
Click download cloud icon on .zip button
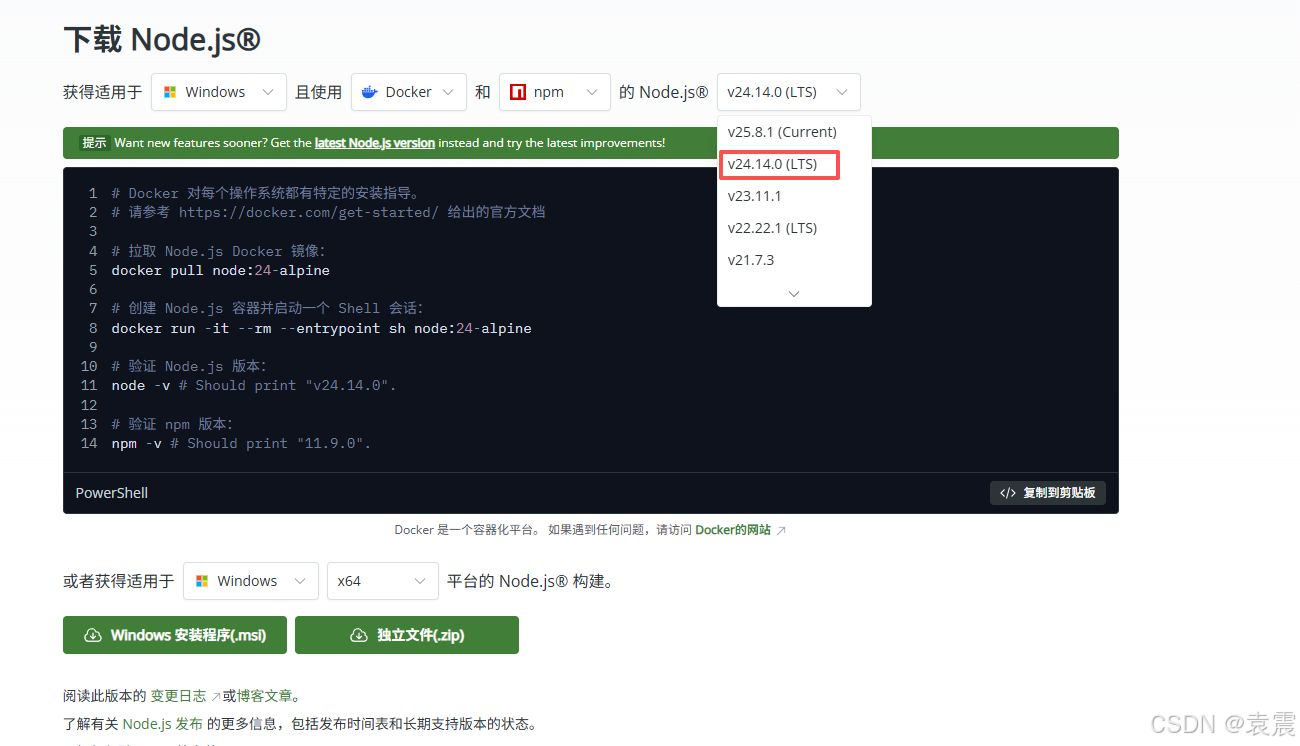(x=359, y=635)
